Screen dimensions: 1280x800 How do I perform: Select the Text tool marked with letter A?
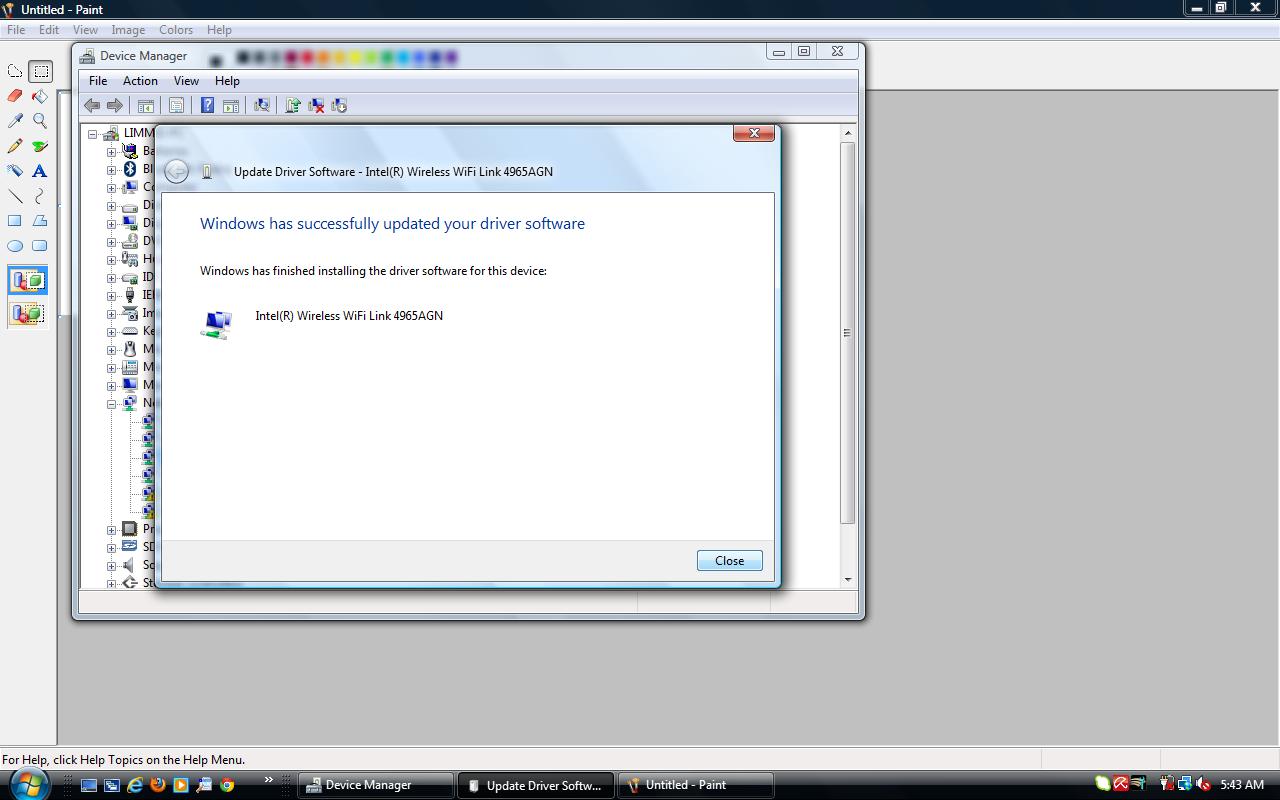pos(40,171)
